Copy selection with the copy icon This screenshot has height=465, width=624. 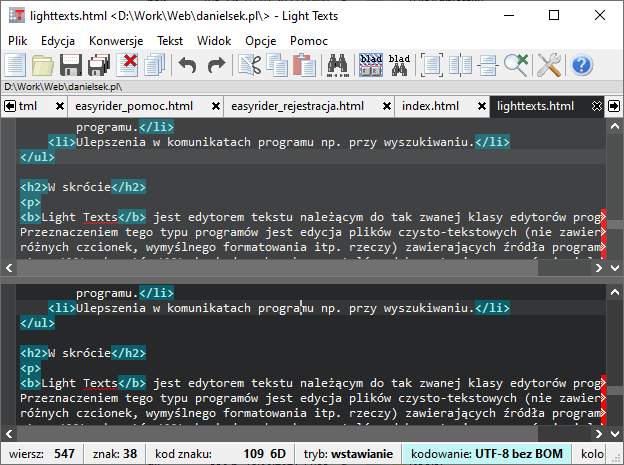(277, 65)
